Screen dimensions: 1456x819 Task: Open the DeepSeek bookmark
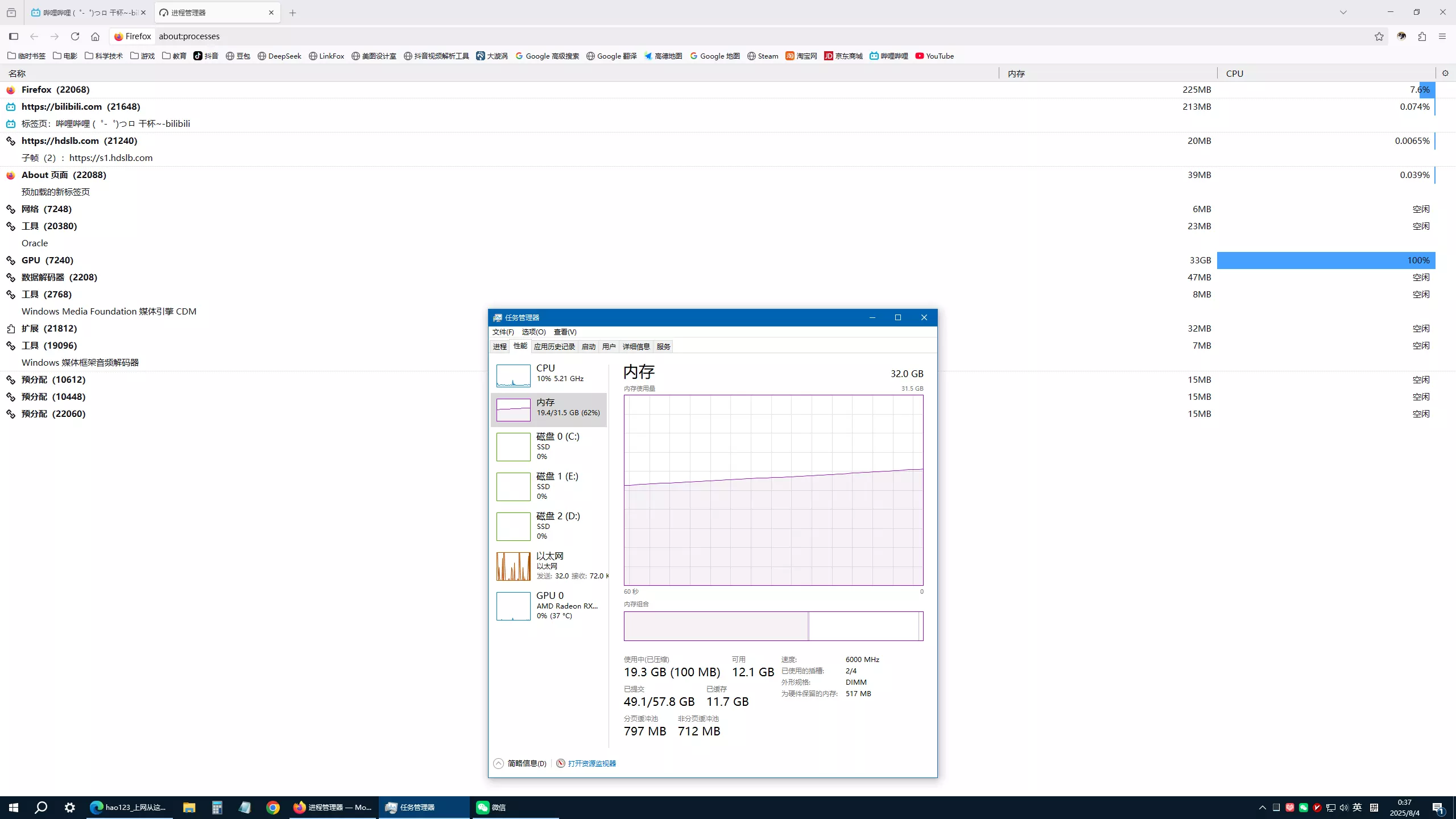[x=279, y=56]
